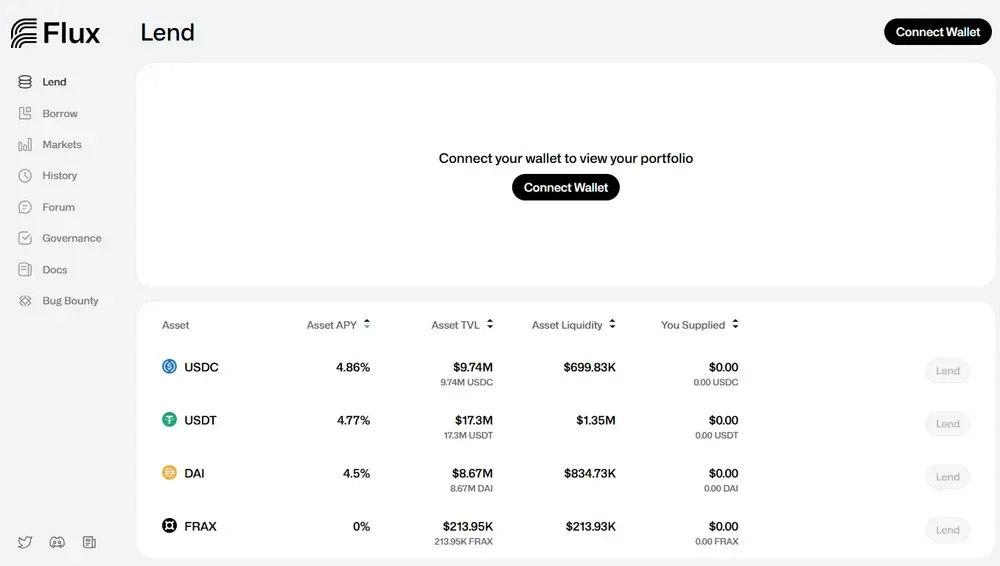Open Forum in sidebar
Screen dimensions: 1000x566
click(x=58, y=207)
